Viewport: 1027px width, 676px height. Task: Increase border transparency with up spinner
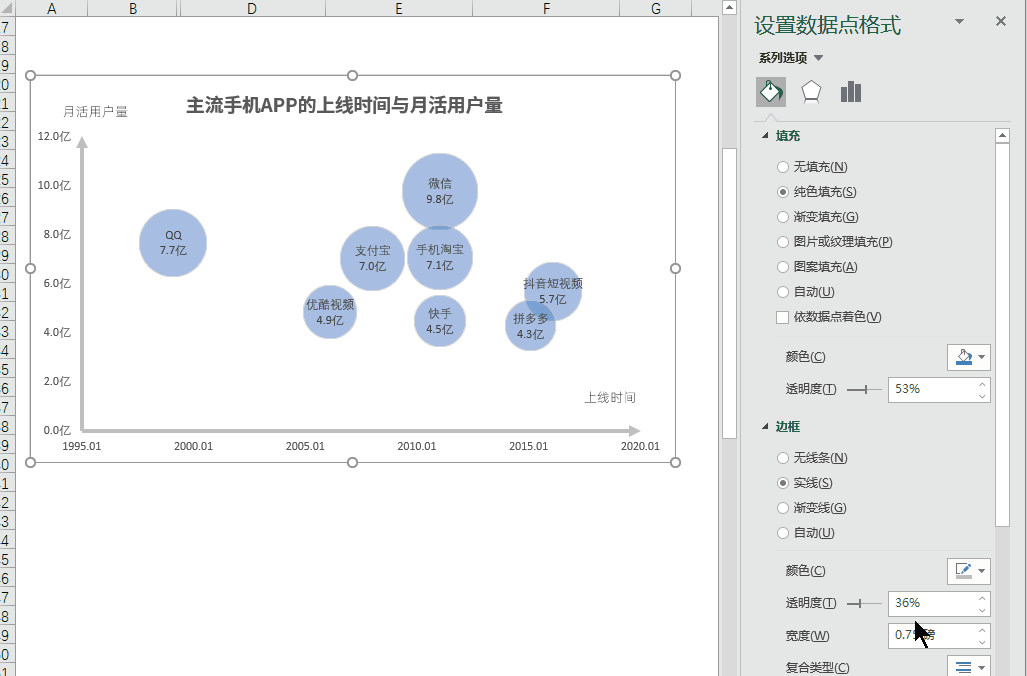(982, 597)
